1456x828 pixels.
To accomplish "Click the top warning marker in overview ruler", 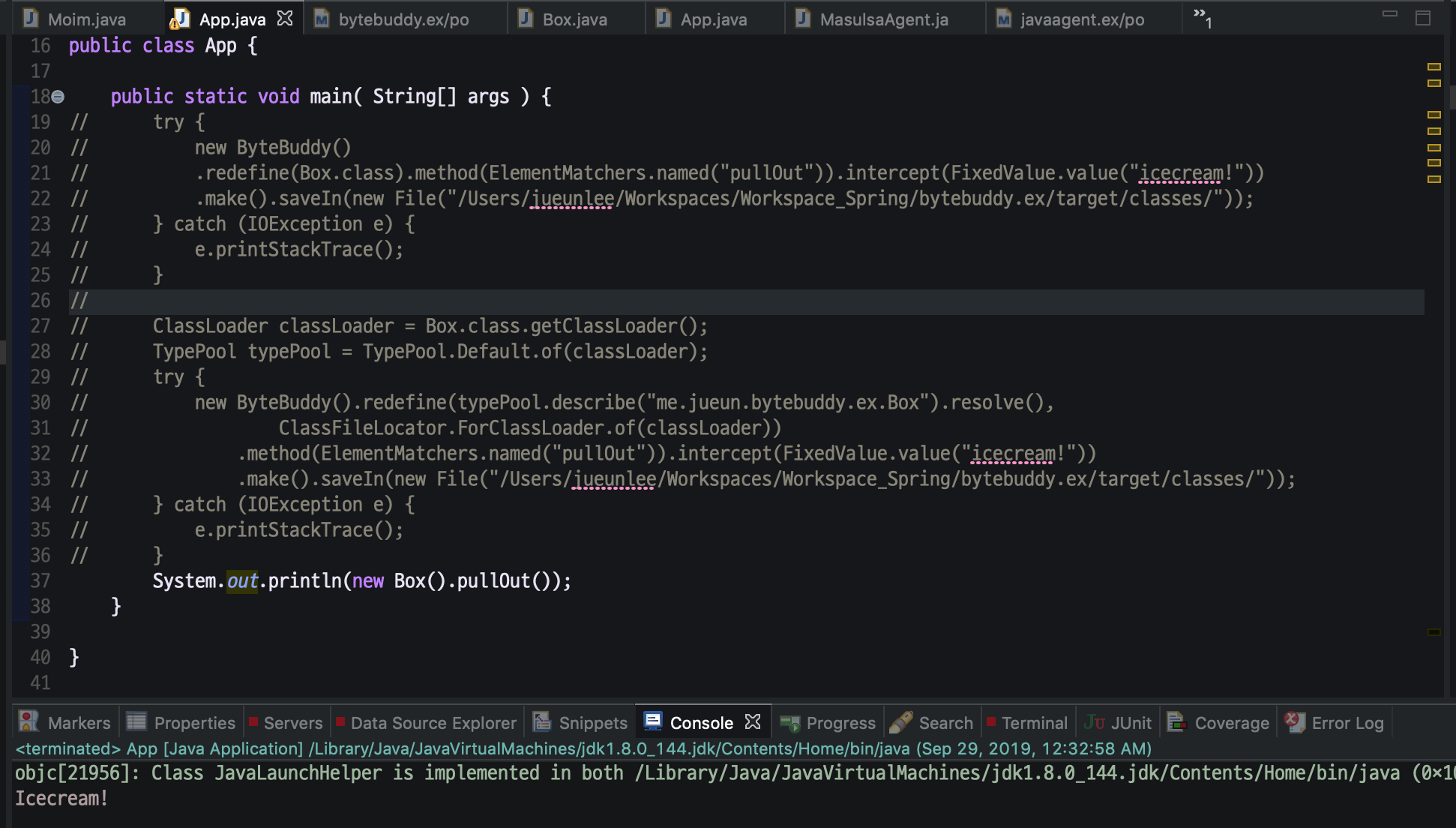I will click(x=1434, y=67).
